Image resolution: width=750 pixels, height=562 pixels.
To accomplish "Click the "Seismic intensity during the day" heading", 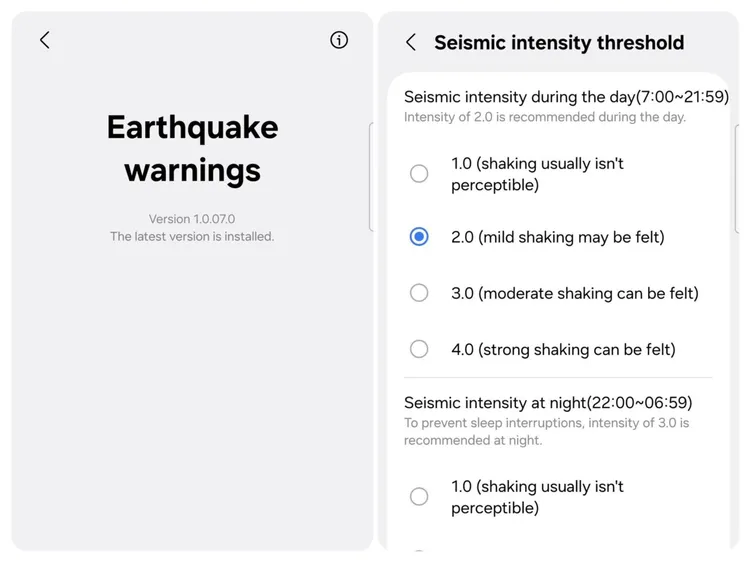I will [x=548, y=97].
